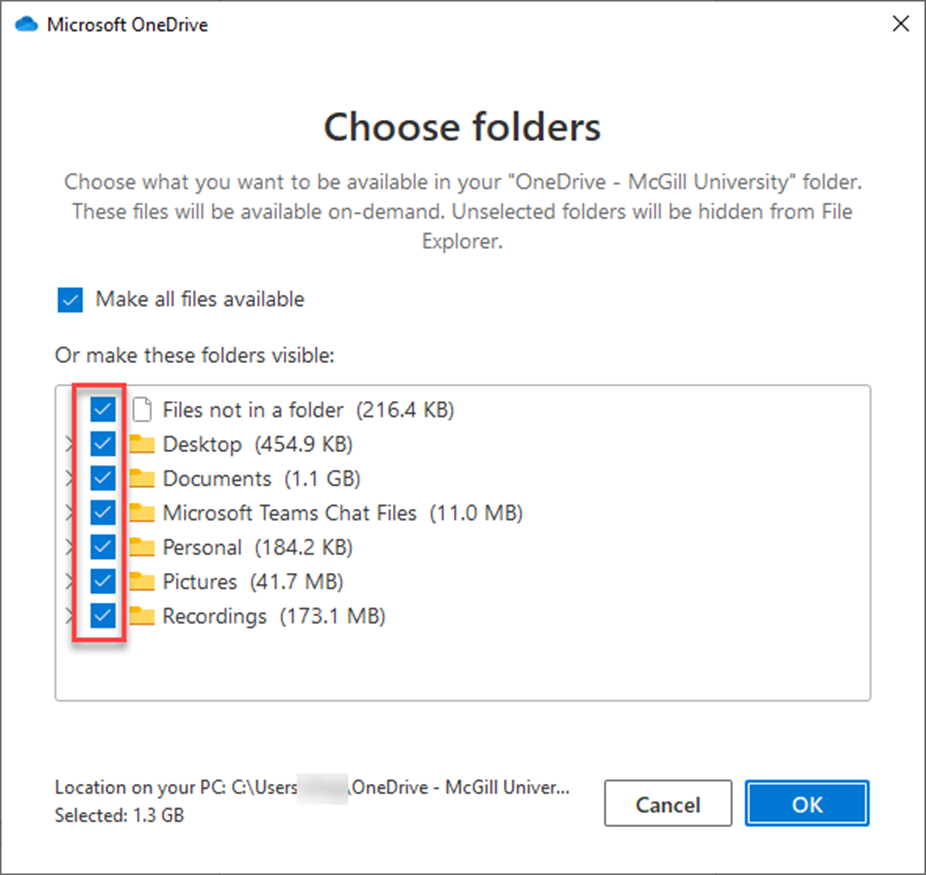Click the Microsoft Teams Chat Files folder icon

click(141, 512)
